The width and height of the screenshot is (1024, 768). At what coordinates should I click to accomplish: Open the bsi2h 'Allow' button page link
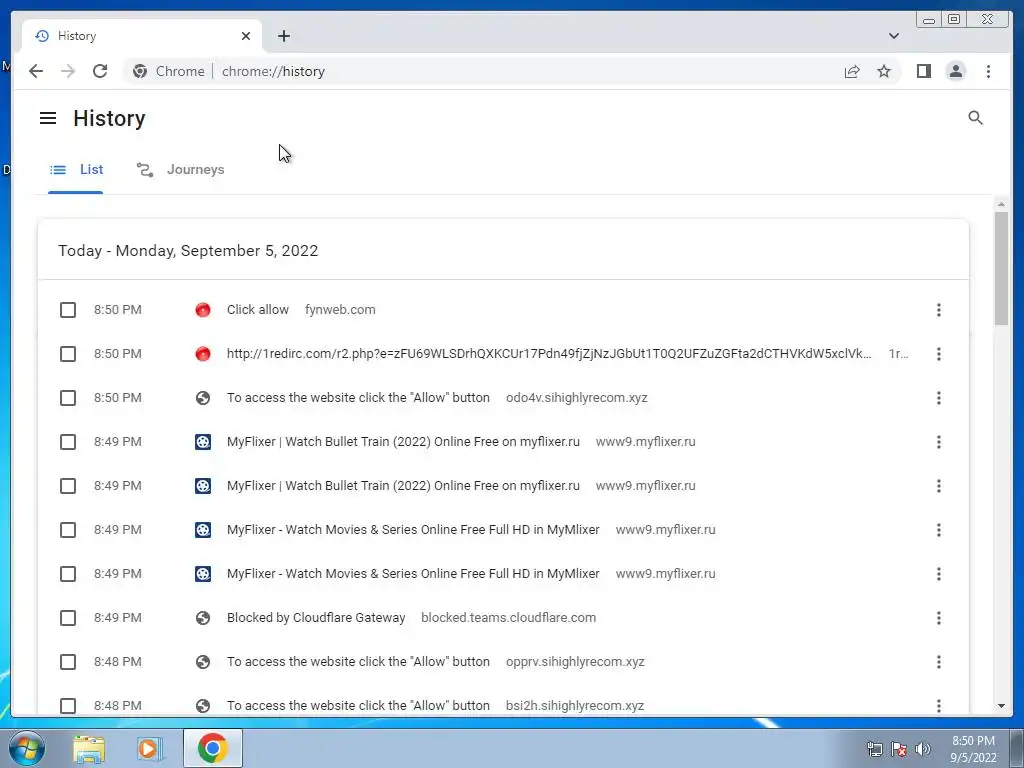358,706
